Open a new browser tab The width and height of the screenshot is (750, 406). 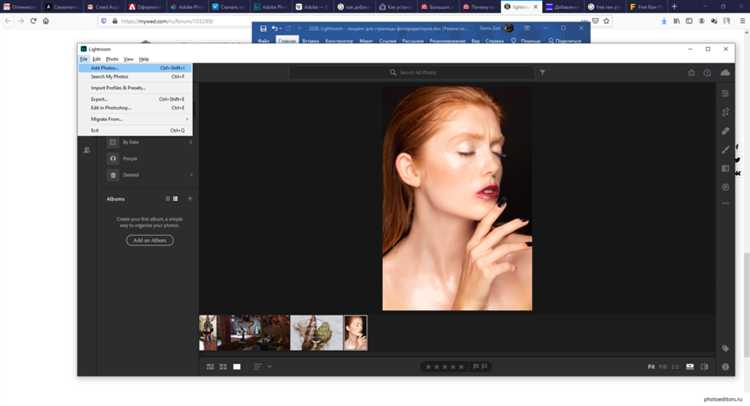point(674,7)
